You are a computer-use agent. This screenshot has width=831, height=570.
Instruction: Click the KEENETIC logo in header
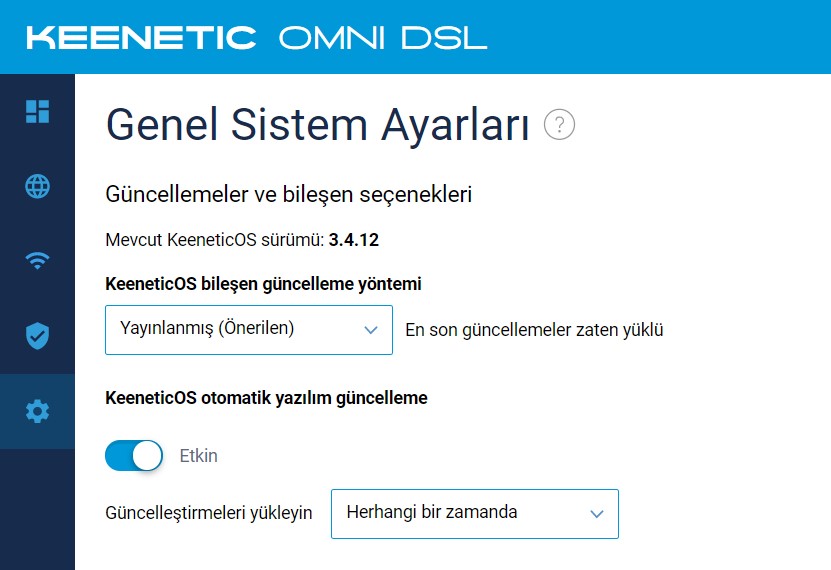[142, 38]
